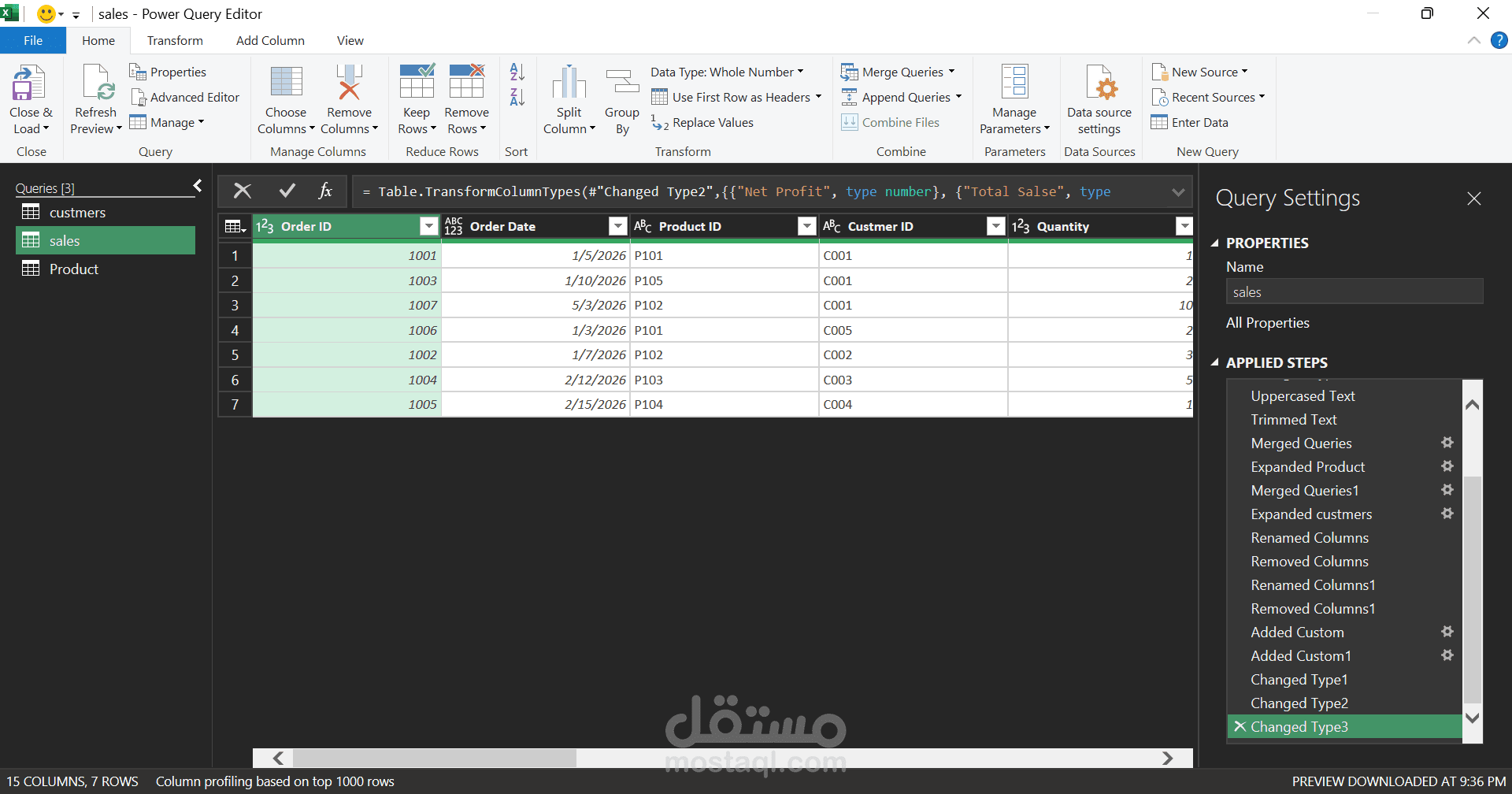The height and width of the screenshot is (794, 1512).
Task: Open the Data Type: Whole Number dropdown
Action: click(728, 72)
